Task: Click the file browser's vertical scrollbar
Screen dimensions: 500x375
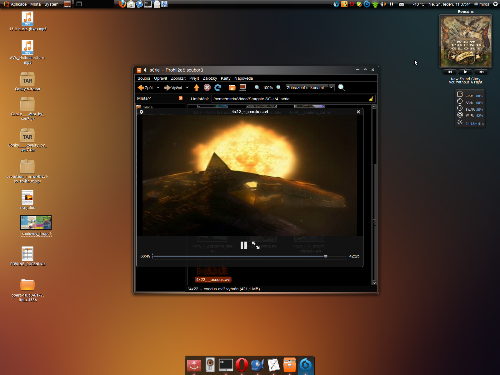Action: click(x=374, y=195)
